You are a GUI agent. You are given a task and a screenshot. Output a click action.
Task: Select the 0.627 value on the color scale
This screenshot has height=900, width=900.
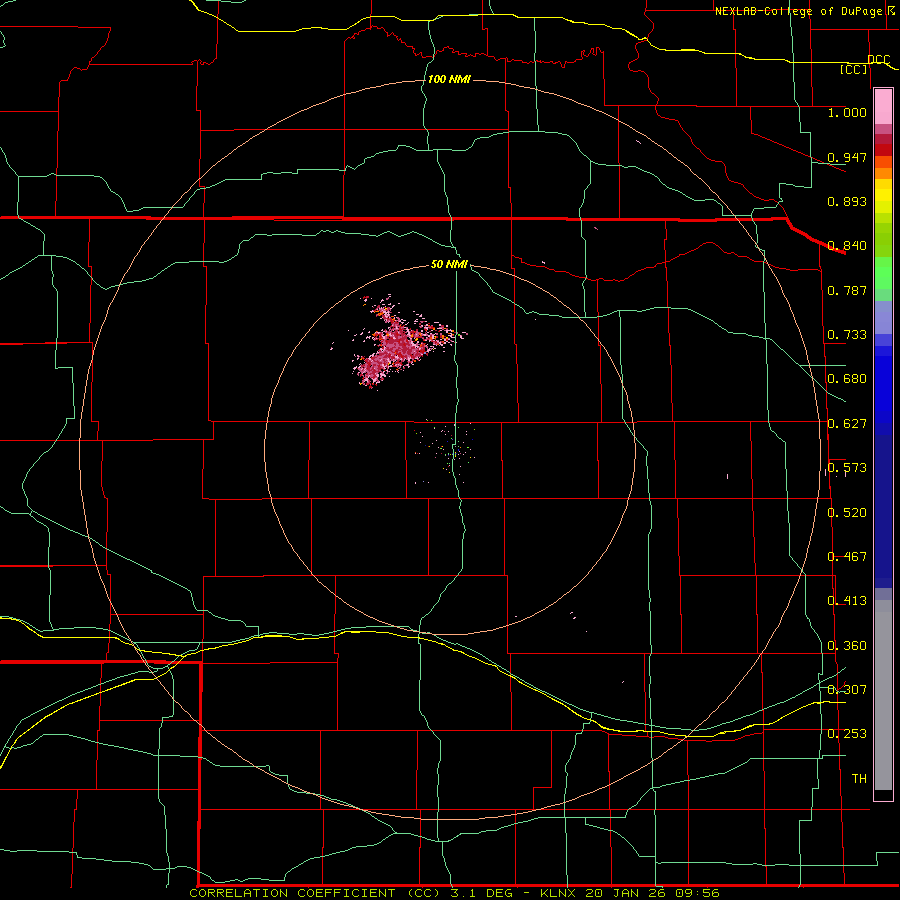point(847,424)
